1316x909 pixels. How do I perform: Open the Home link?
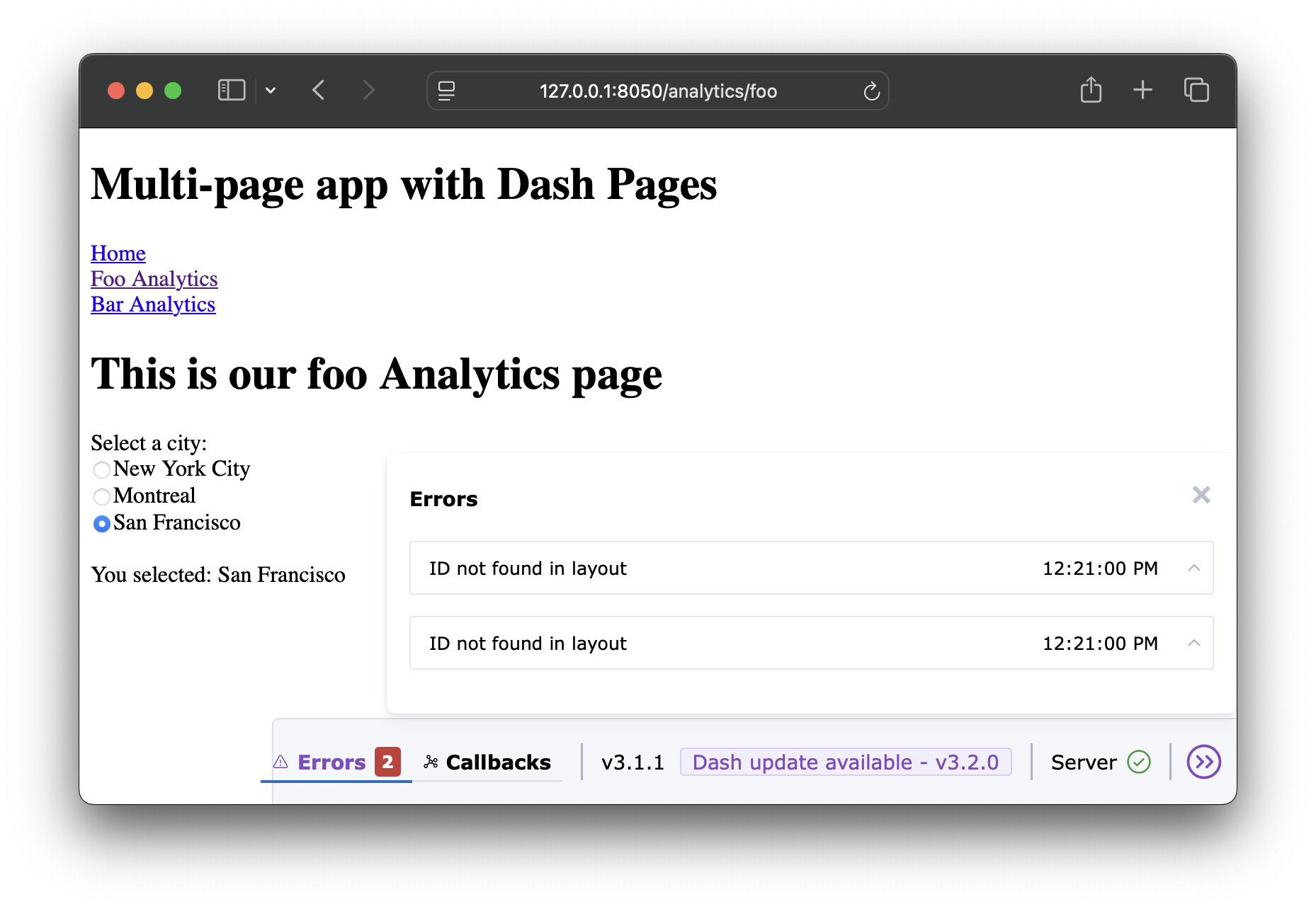click(x=118, y=253)
